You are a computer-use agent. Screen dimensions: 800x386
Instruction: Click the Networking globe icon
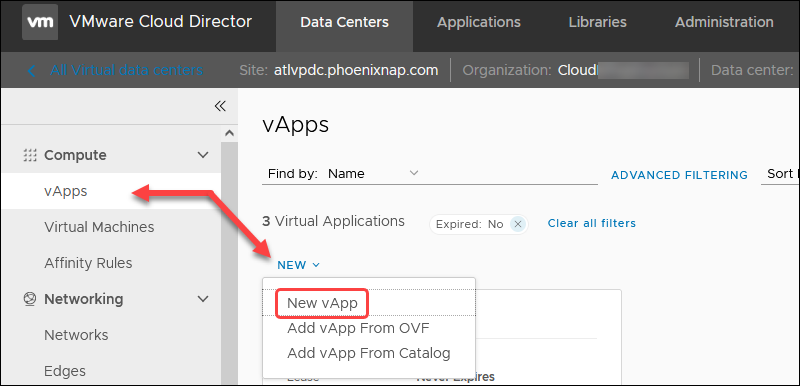(30, 299)
